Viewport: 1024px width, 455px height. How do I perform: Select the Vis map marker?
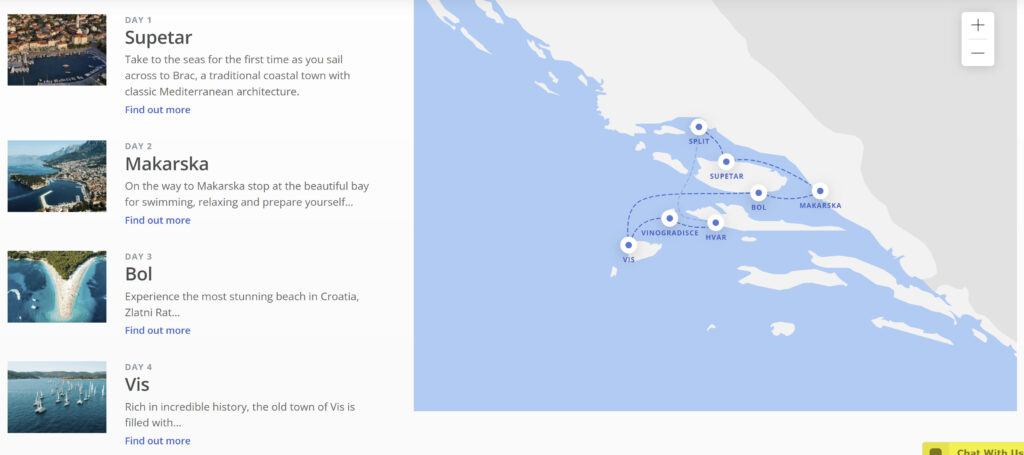[x=628, y=245]
